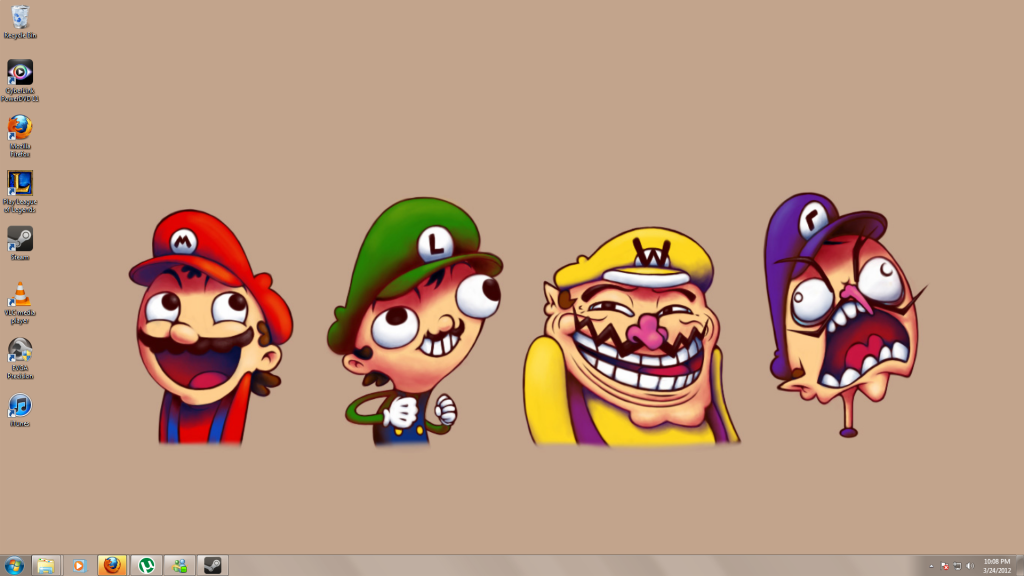Image resolution: width=1024 pixels, height=576 pixels.
Task: Switch to Steam in the taskbar
Action: click(213, 566)
